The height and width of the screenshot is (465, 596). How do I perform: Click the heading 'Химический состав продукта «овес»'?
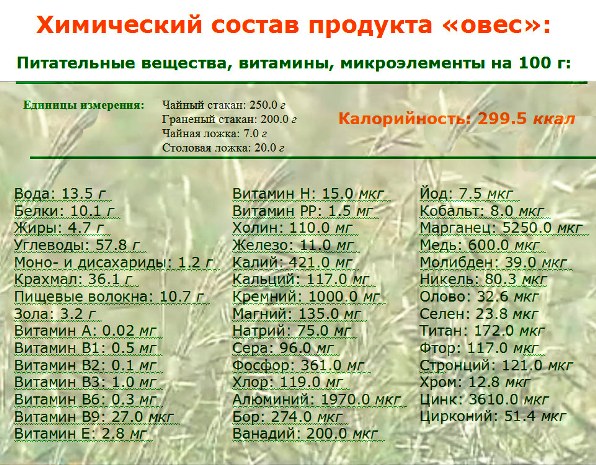pyautogui.click(x=293, y=25)
